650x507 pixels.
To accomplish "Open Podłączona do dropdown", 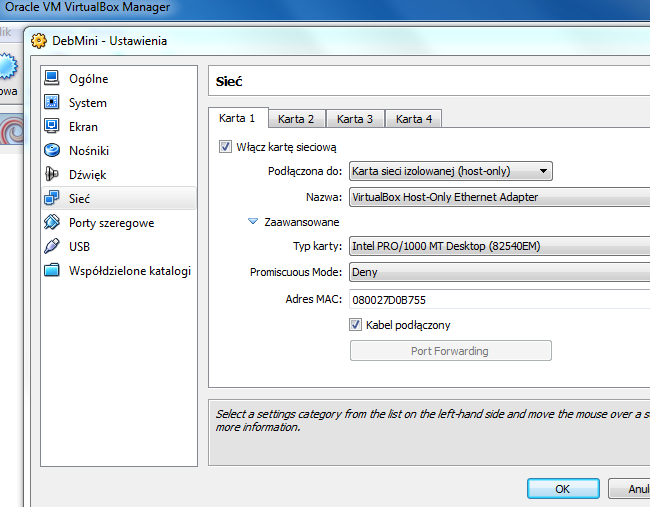I will click(x=451, y=171).
